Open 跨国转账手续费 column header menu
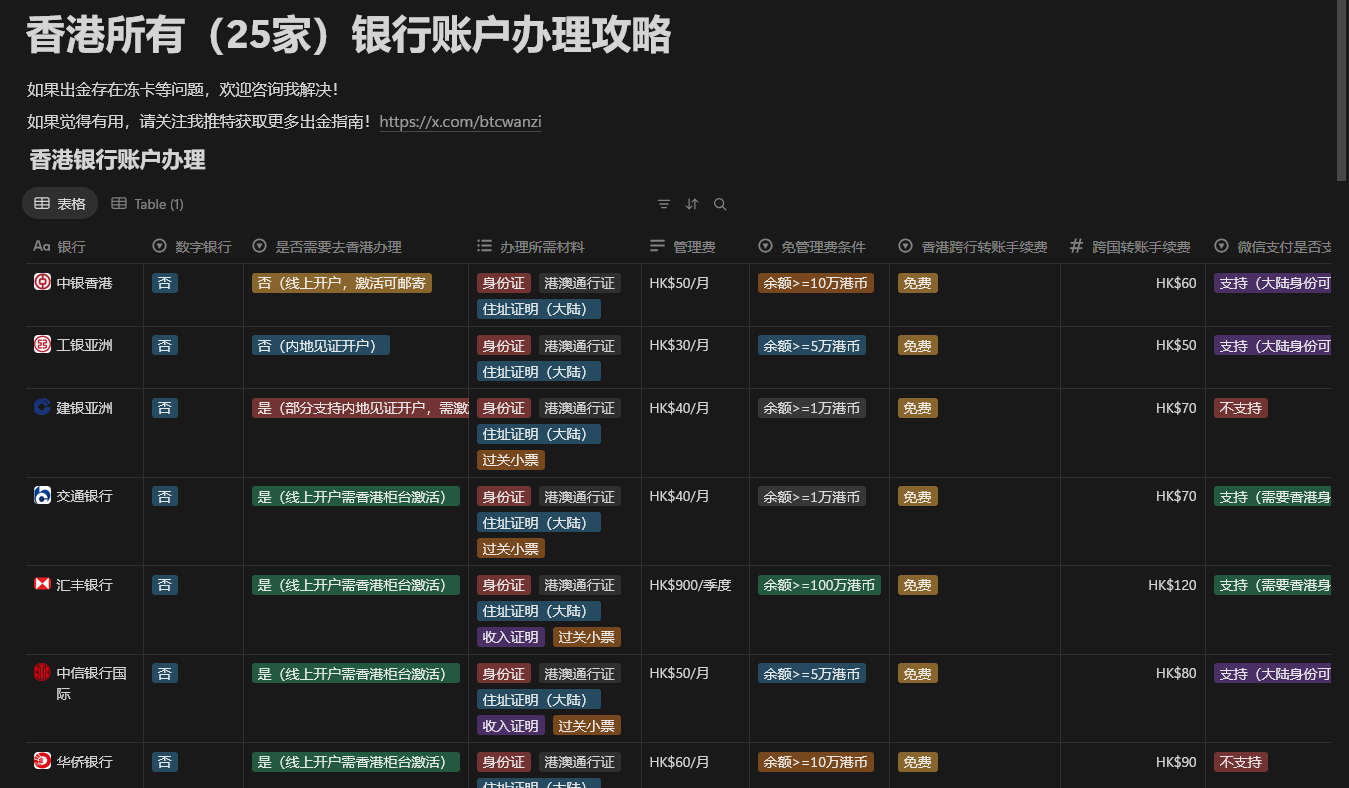 point(1133,246)
